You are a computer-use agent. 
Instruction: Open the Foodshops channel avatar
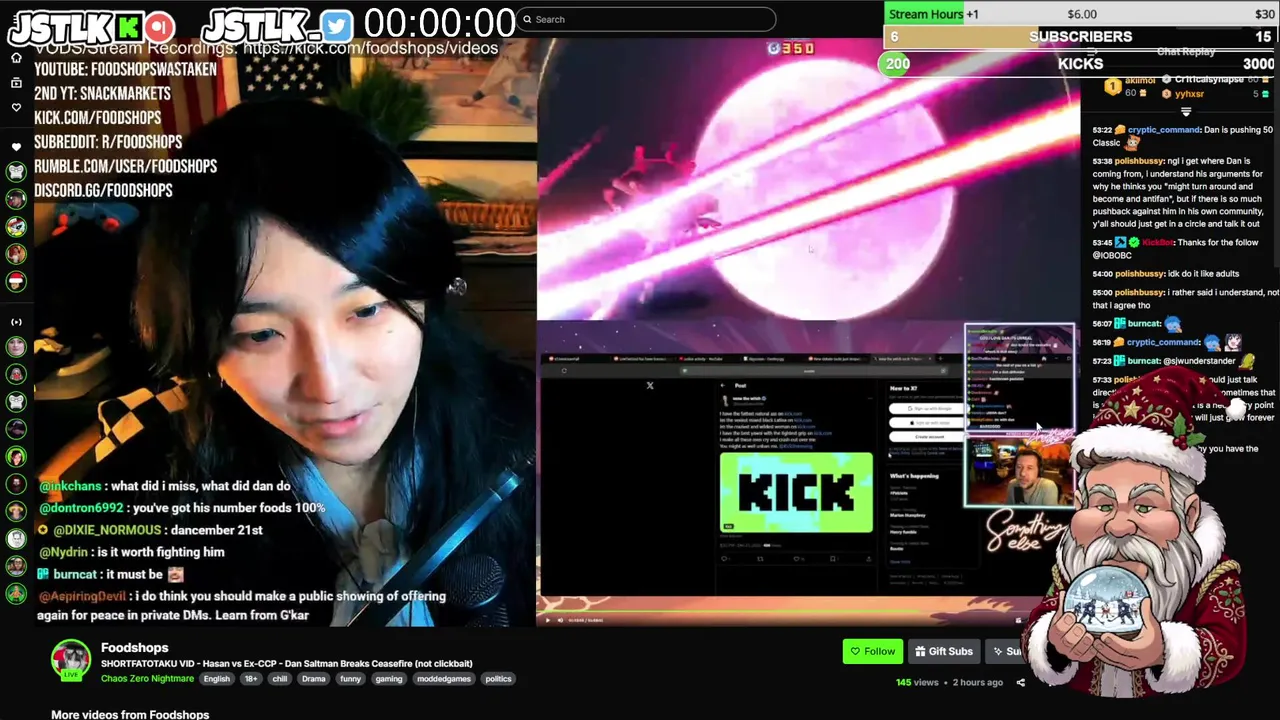point(71,660)
